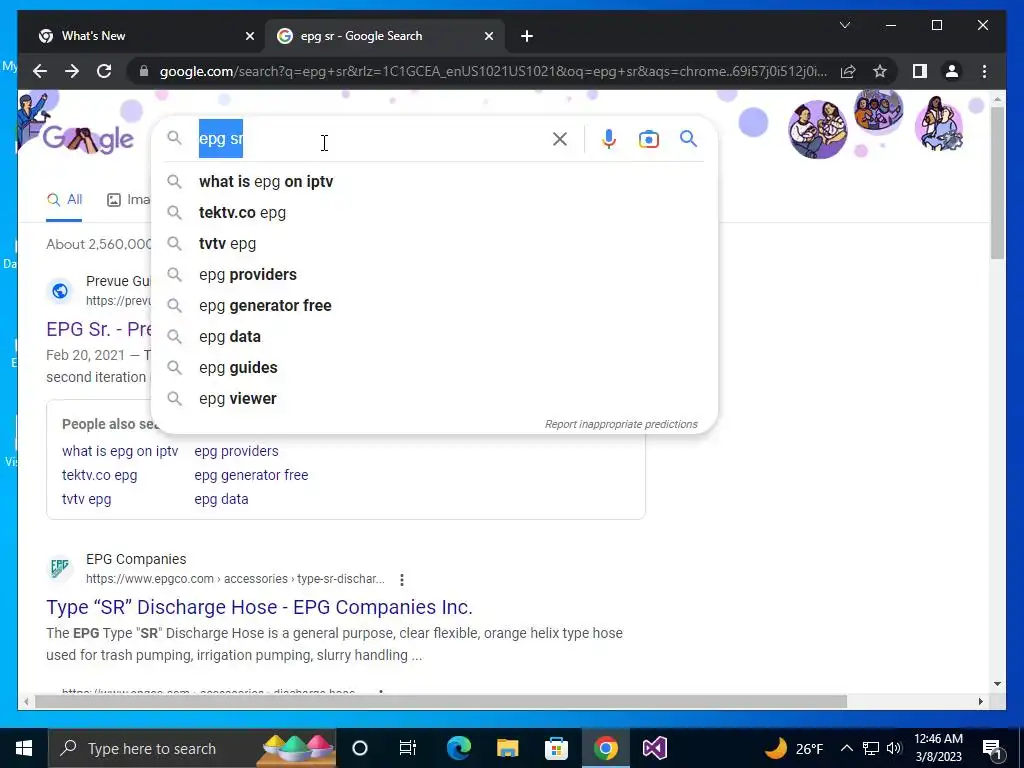Show hidden system tray icons
The height and width of the screenshot is (768, 1024).
coord(846,748)
